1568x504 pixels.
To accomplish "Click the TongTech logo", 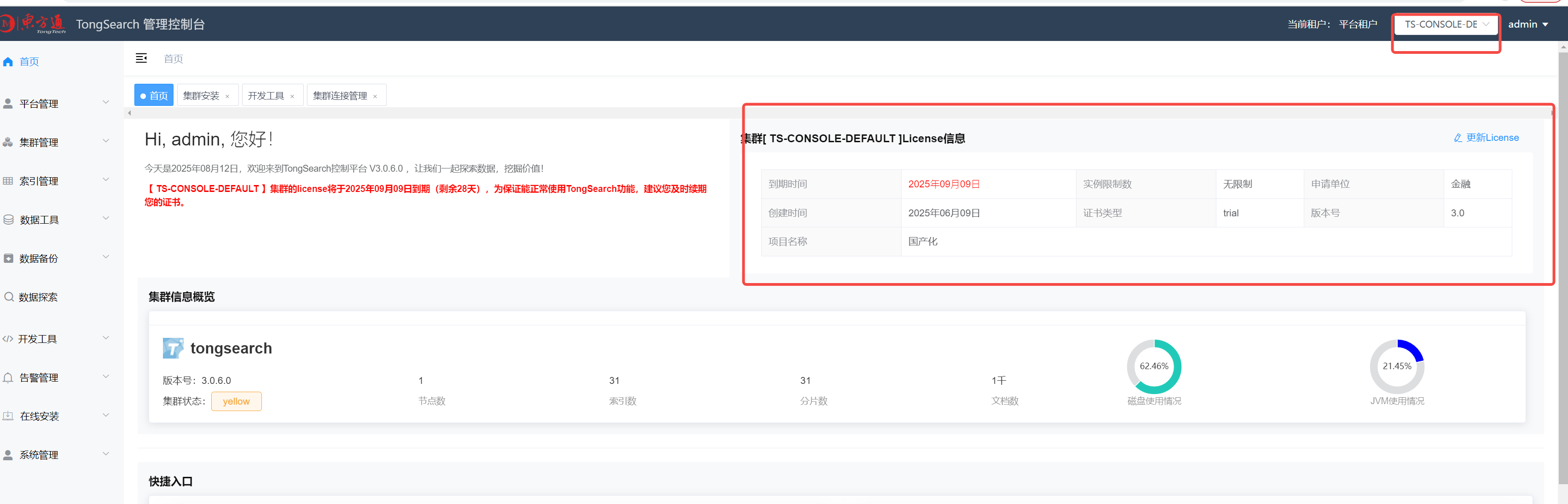I will pos(33,24).
